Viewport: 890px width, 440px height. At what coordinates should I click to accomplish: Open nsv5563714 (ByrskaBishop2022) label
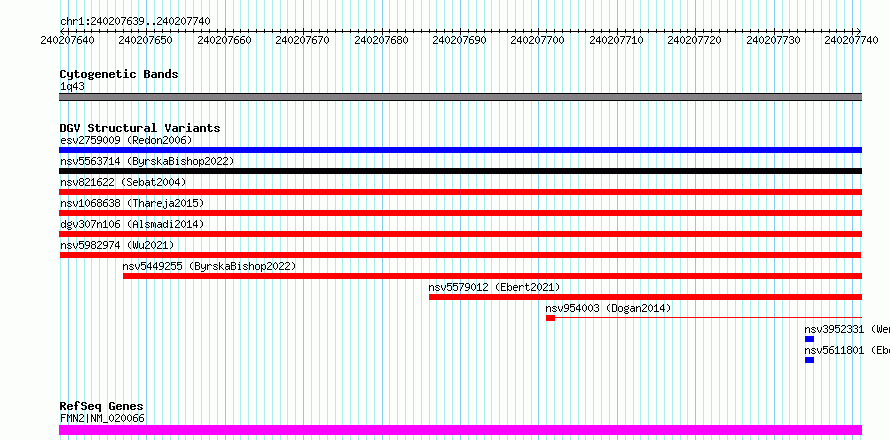147,161
